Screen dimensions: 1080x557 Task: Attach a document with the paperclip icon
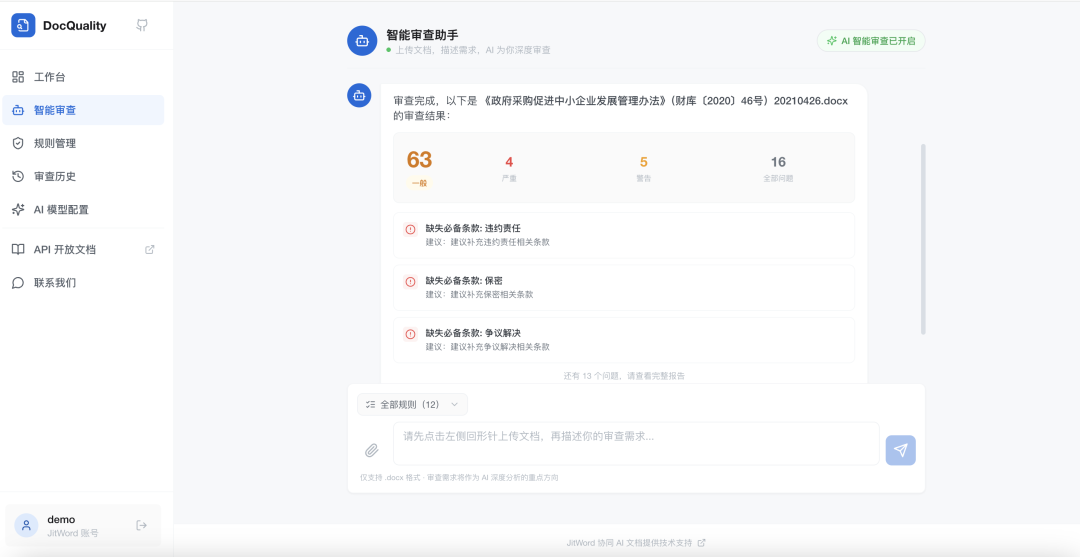point(371,450)
